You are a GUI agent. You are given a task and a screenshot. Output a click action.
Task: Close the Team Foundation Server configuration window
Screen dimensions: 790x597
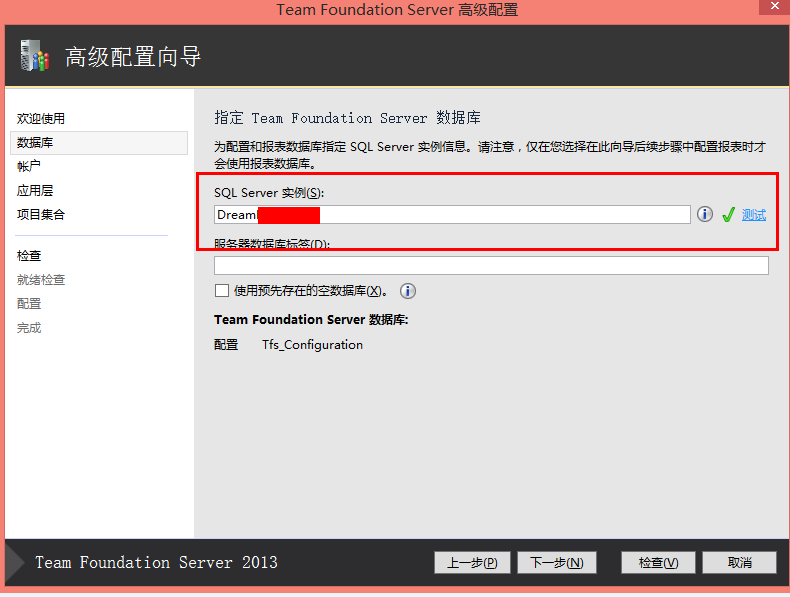[x=774, y=7]
